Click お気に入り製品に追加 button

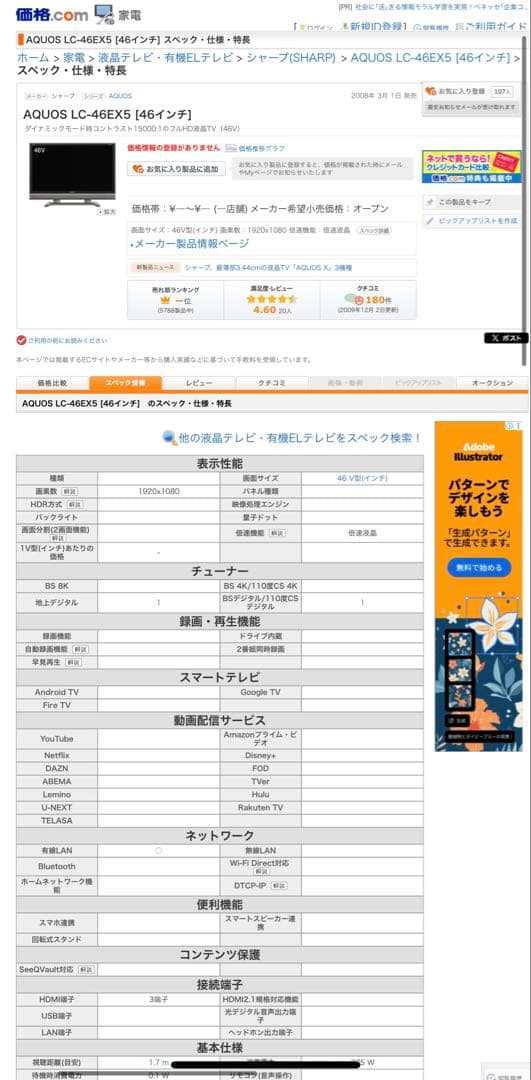tap(176, 169)
